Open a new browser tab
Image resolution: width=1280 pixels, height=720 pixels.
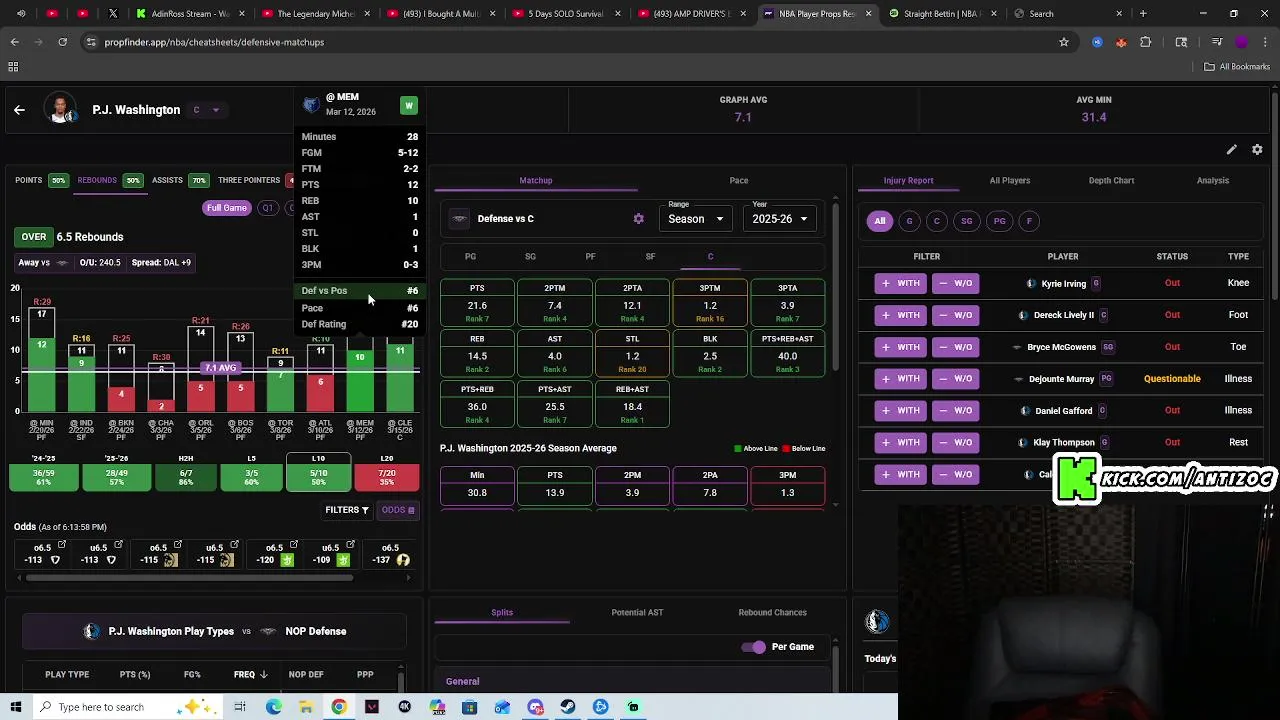point(1143,14)
